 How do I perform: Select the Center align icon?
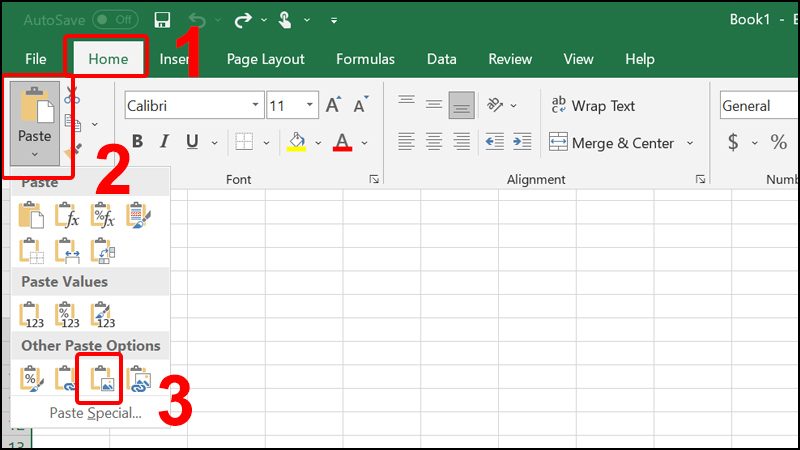click(x=434, y=142)
